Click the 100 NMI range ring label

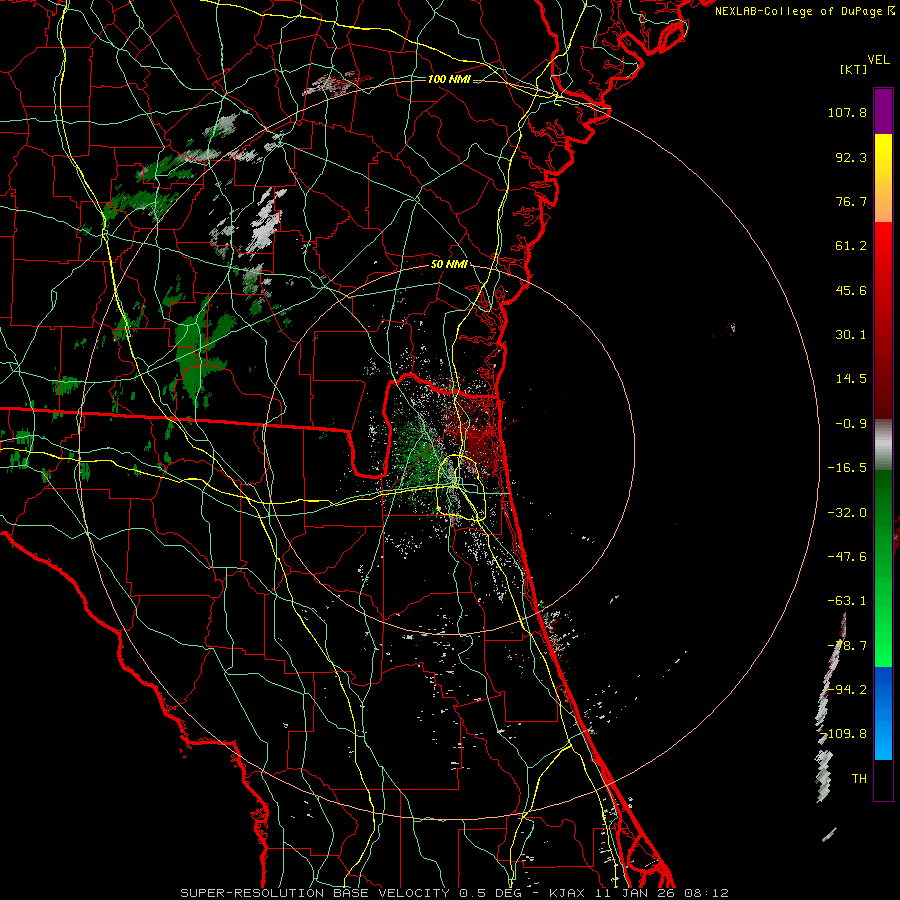[x=449, y=79]
